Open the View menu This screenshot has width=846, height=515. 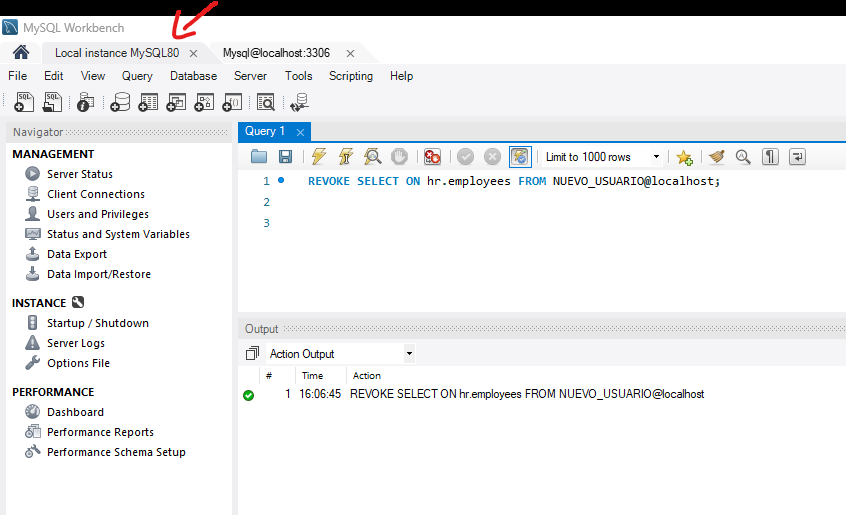click(x=93, y=76)
